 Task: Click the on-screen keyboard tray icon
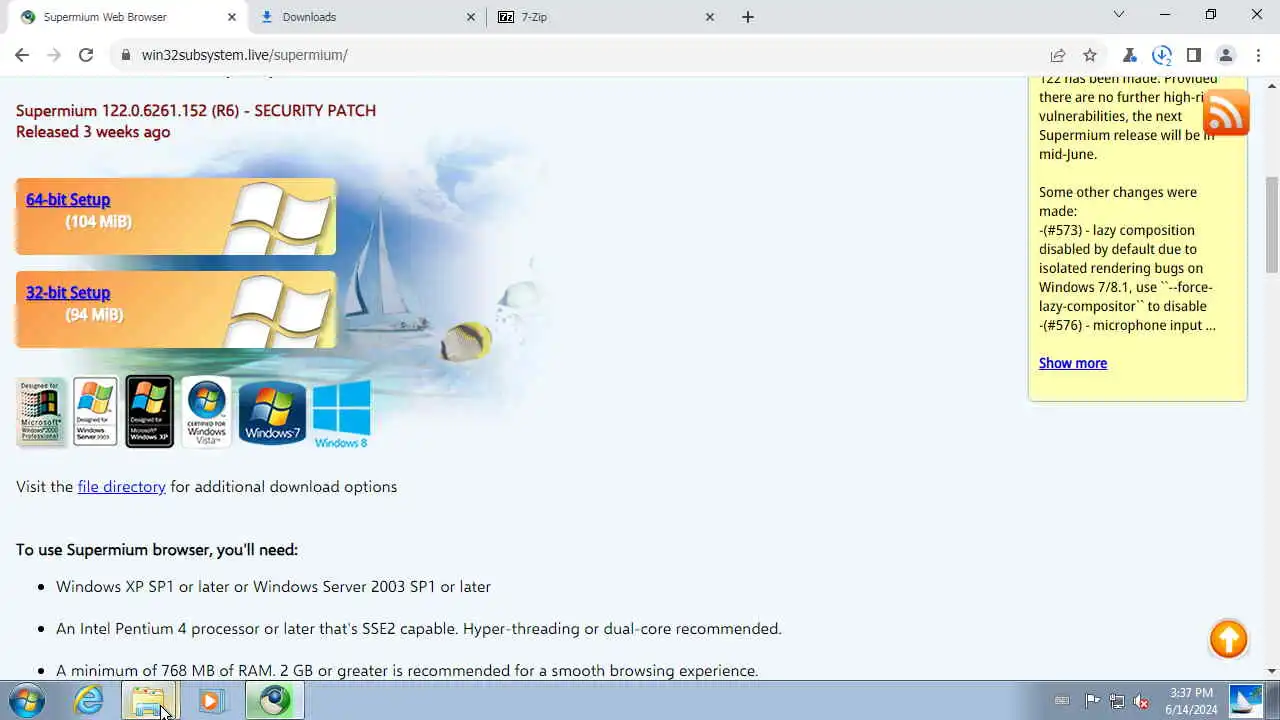click(1062, 701)
